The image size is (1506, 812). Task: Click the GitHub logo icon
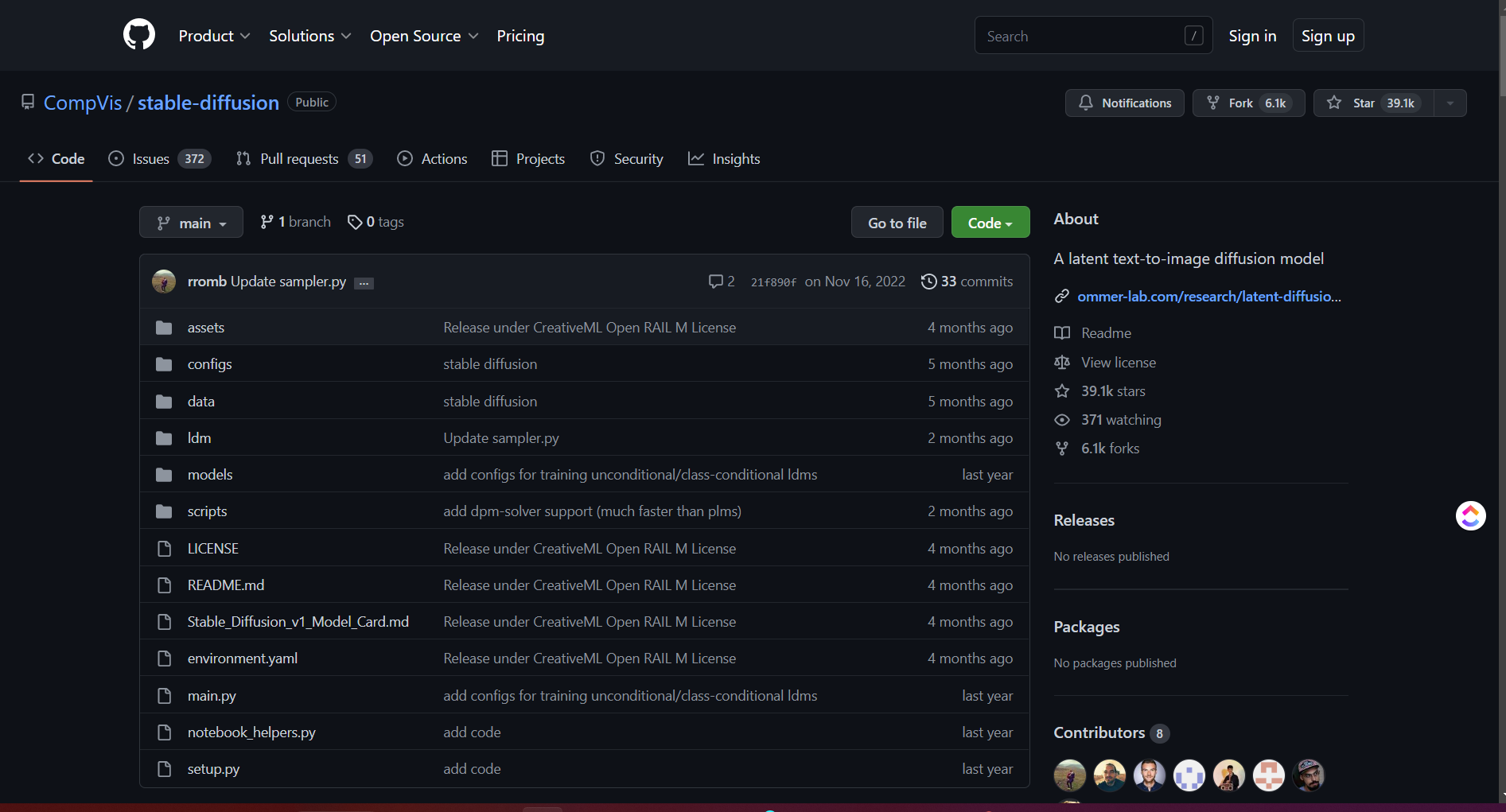(x=139, y=35)
